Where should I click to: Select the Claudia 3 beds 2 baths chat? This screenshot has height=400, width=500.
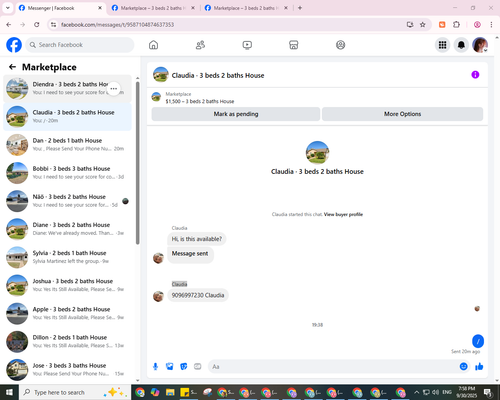[67, 117]
